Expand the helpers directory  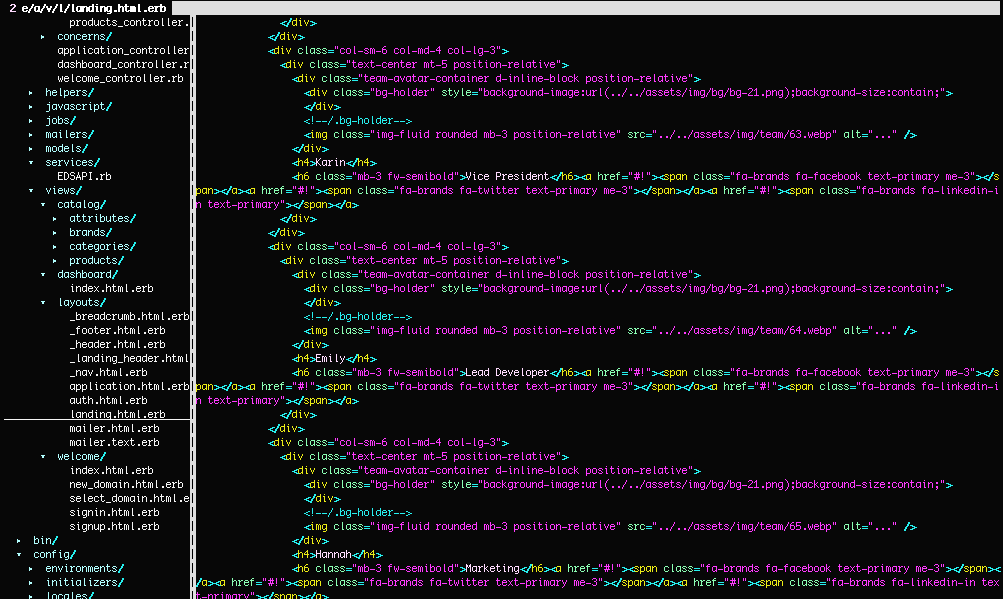coord(69,92)
